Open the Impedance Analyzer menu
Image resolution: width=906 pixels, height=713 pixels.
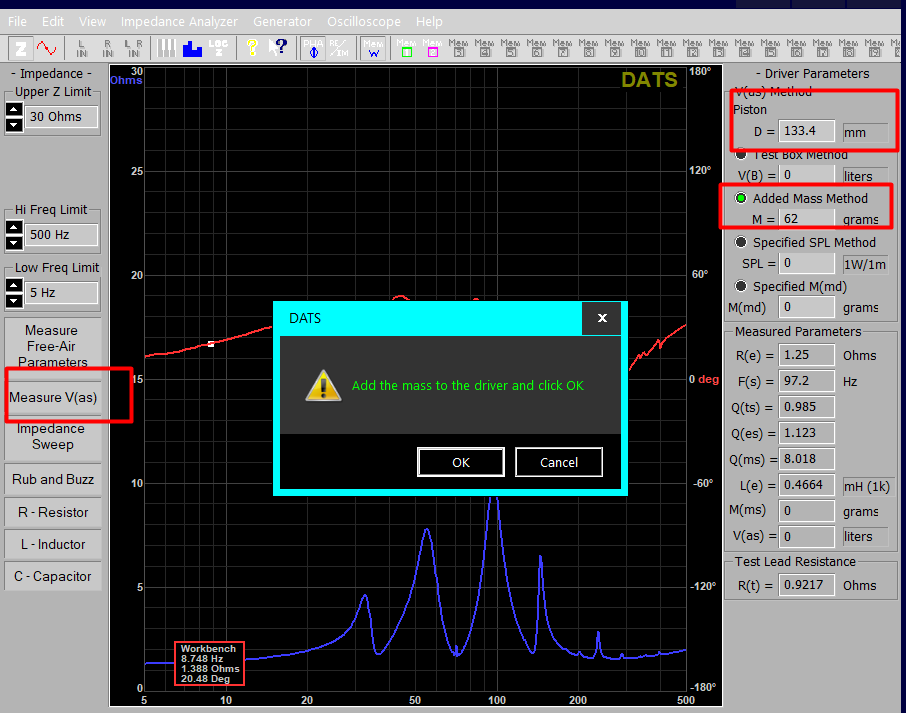click(x=179, y=21)
